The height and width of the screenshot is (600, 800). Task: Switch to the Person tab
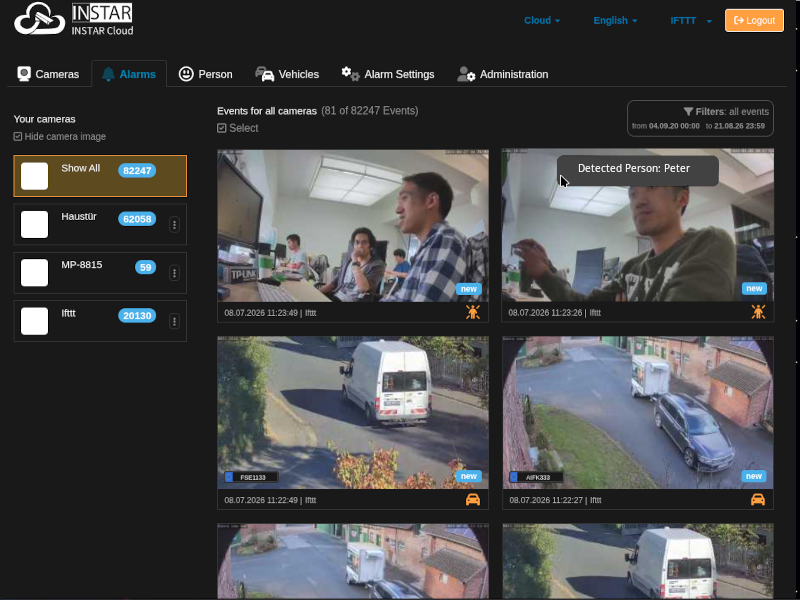click(206, 74)
